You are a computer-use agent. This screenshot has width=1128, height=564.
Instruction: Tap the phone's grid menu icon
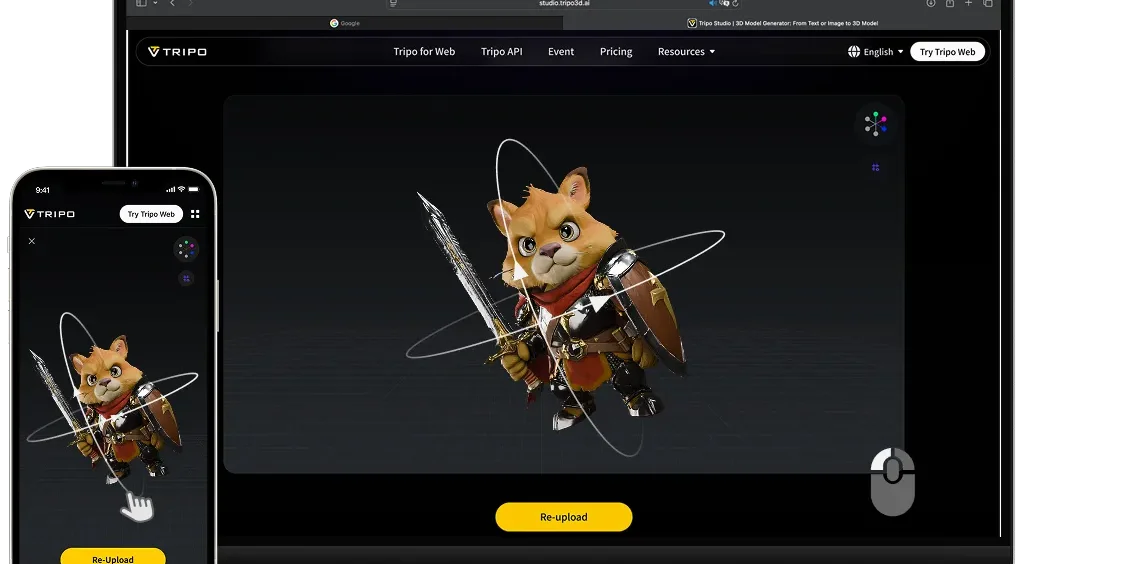195,214
